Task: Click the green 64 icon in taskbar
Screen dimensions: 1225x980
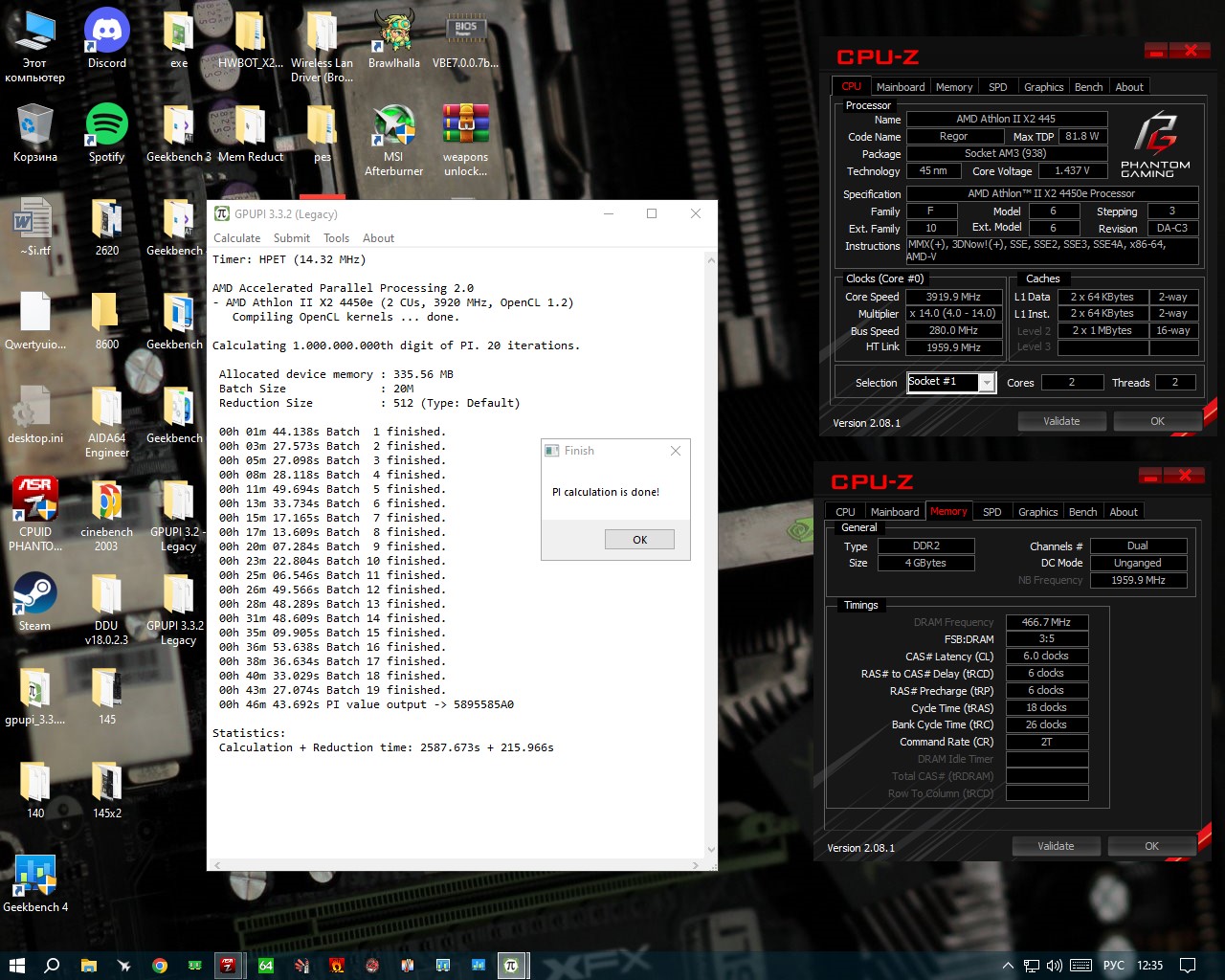Action: (266, 966)
